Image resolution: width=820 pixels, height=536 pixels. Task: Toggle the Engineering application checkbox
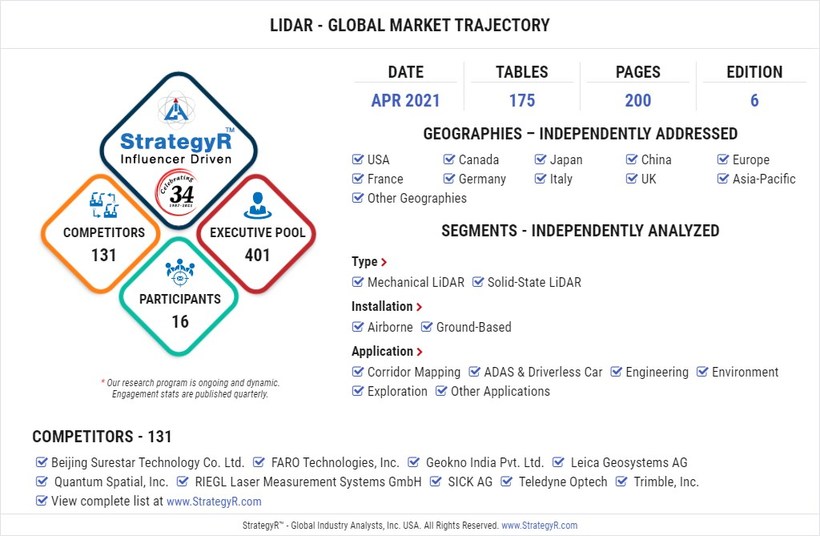point(617,372)
